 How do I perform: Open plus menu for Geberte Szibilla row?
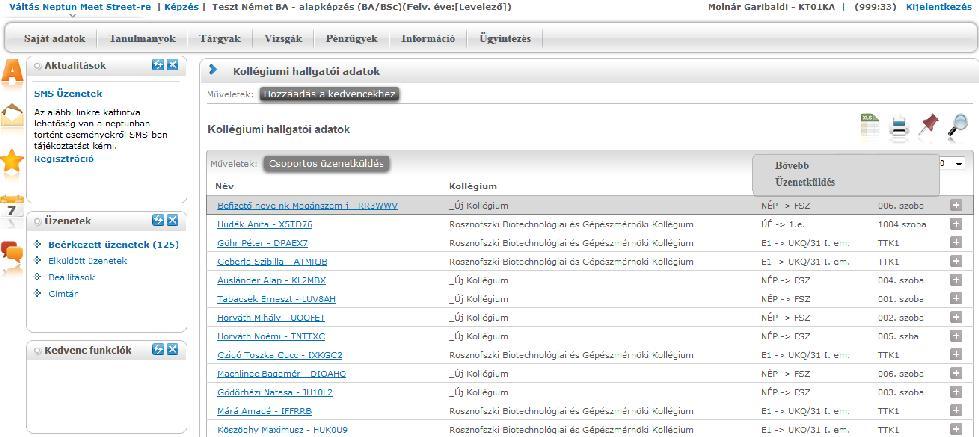click(955, 262)
